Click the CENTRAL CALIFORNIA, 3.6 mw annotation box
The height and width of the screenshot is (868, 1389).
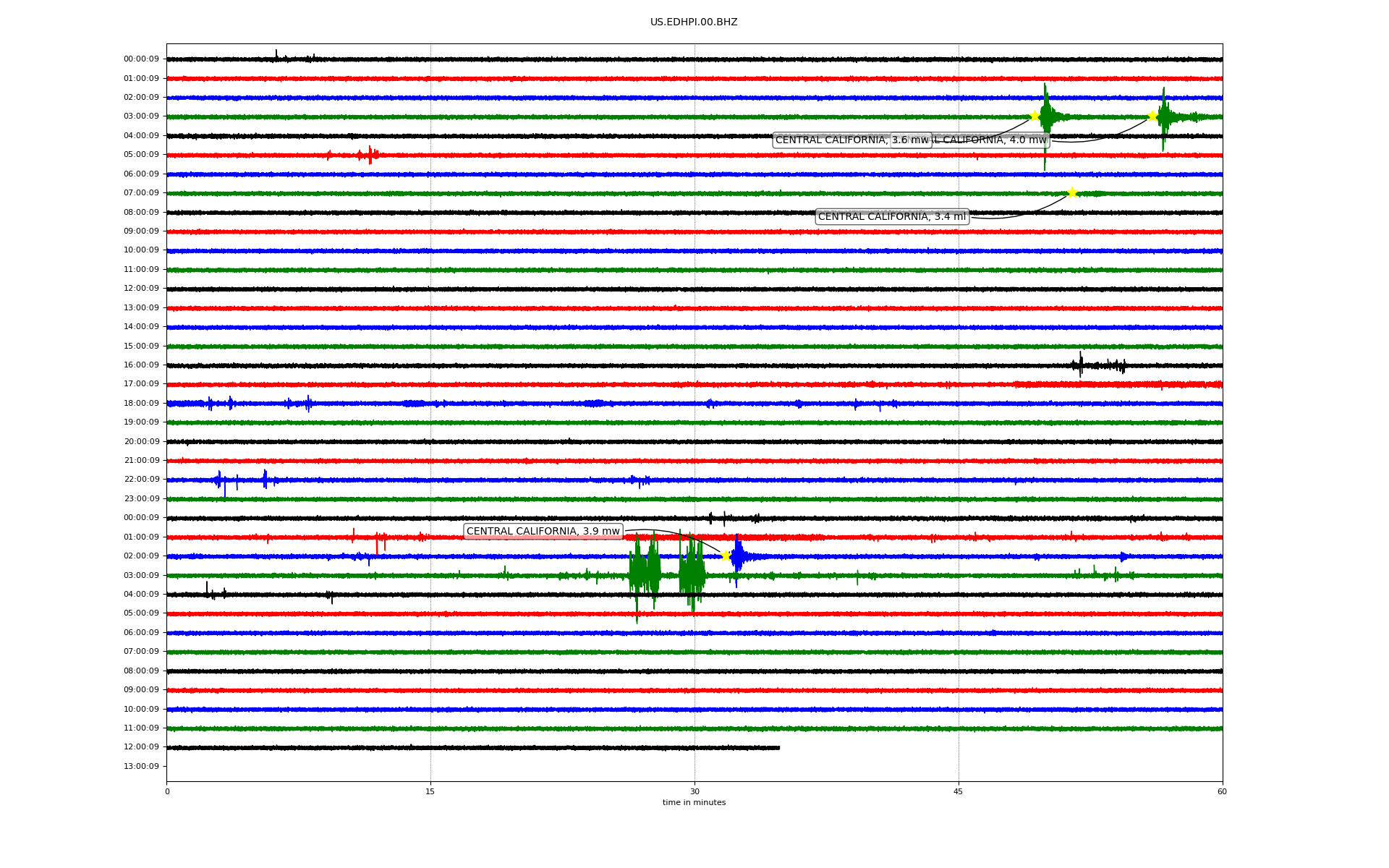click(x=851, y=140)
